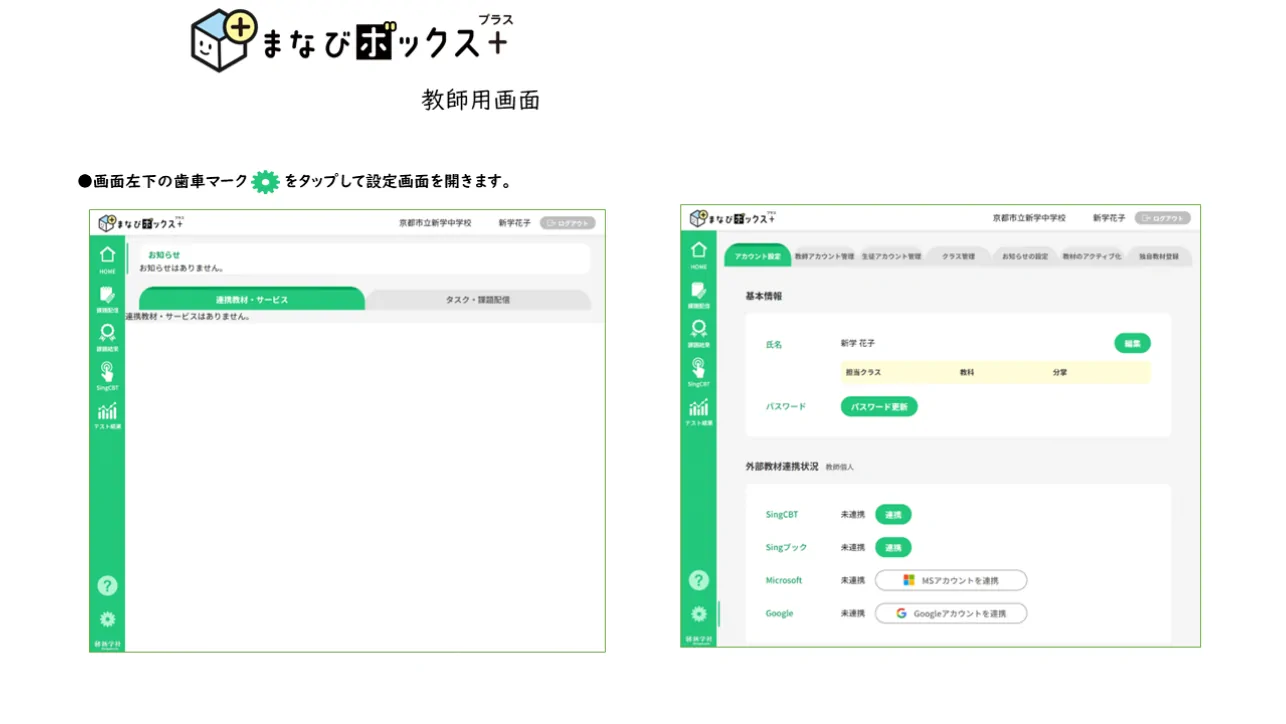Viewport: 1286px width, 724px height.
Task: Click the help icon in right settings screenshot
Action: pyautogui.click(x=698, y=580)
